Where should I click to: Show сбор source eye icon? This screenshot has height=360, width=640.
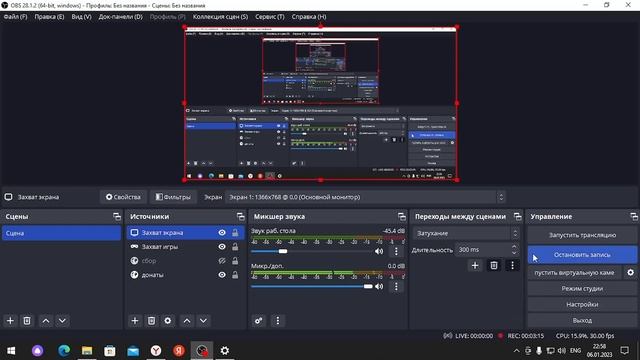pyautogui.click(x=222, y=261)
